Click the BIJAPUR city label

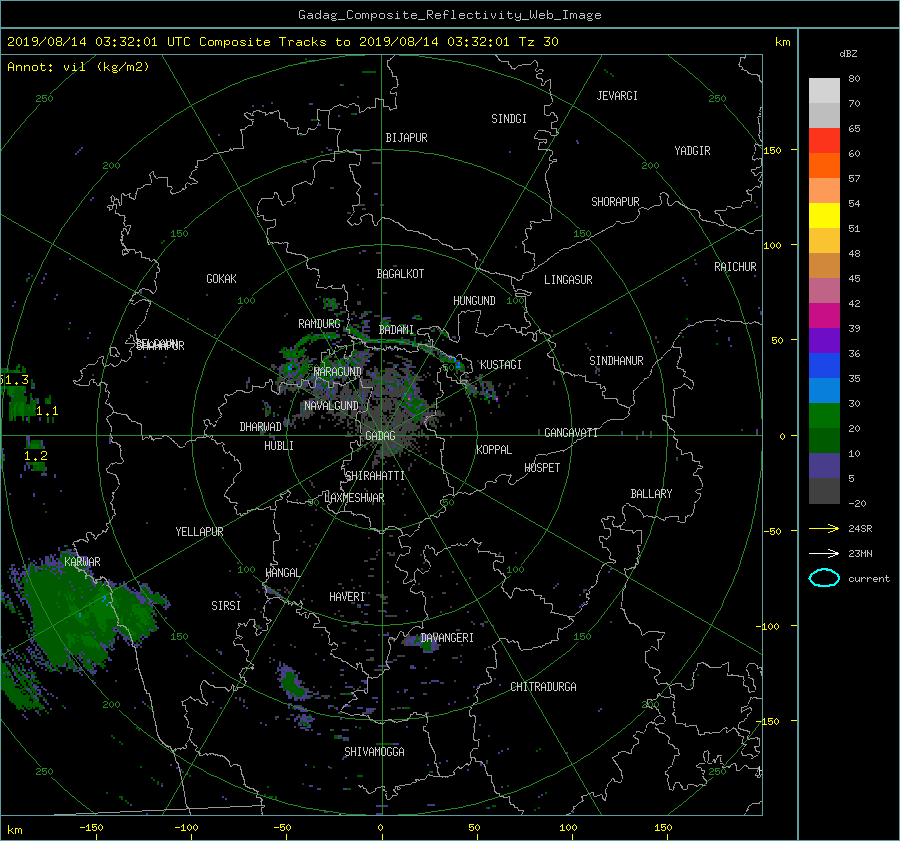(406, 138)
